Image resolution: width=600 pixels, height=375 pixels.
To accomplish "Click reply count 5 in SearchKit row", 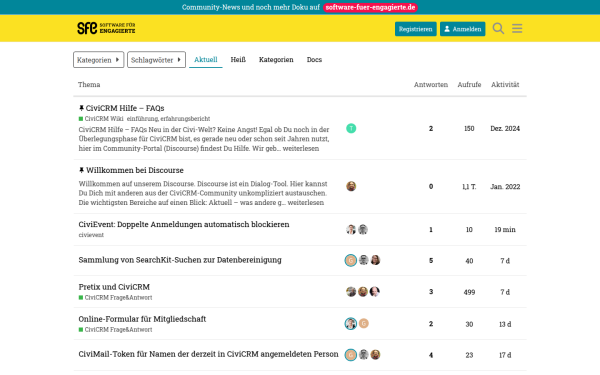I will [x=431, y=261].
